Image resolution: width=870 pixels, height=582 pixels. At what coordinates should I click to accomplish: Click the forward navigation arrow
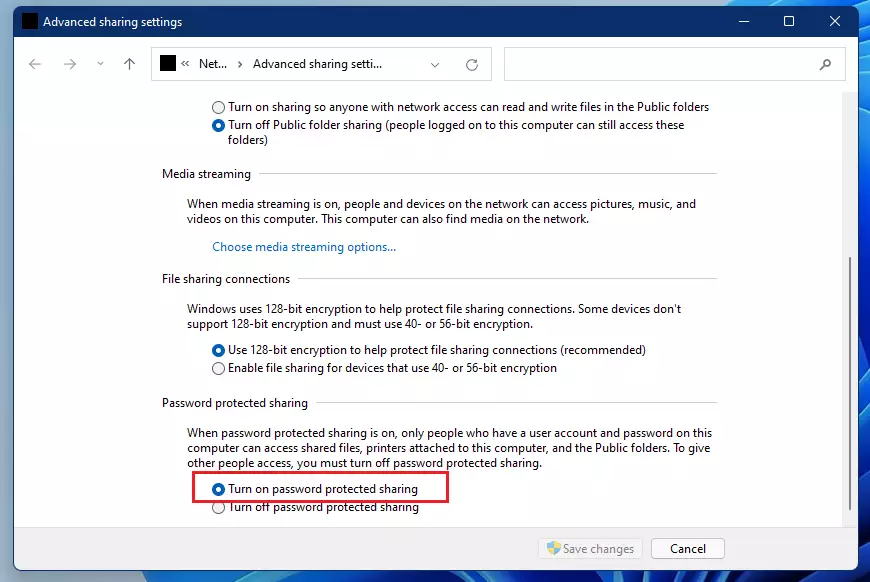(x=70, y=63)
